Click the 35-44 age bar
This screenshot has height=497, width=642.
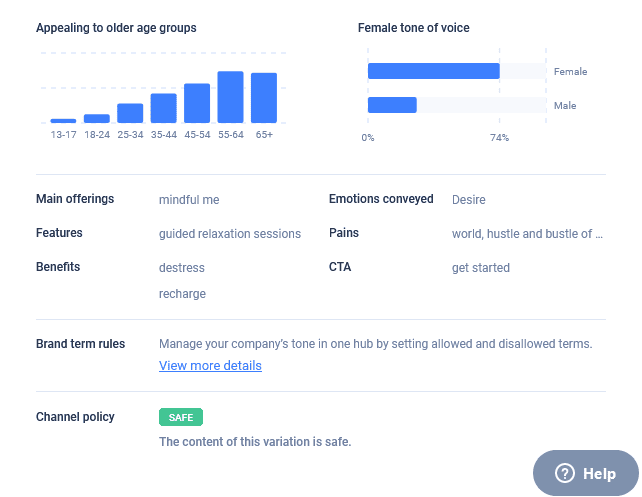click(164, 108)
